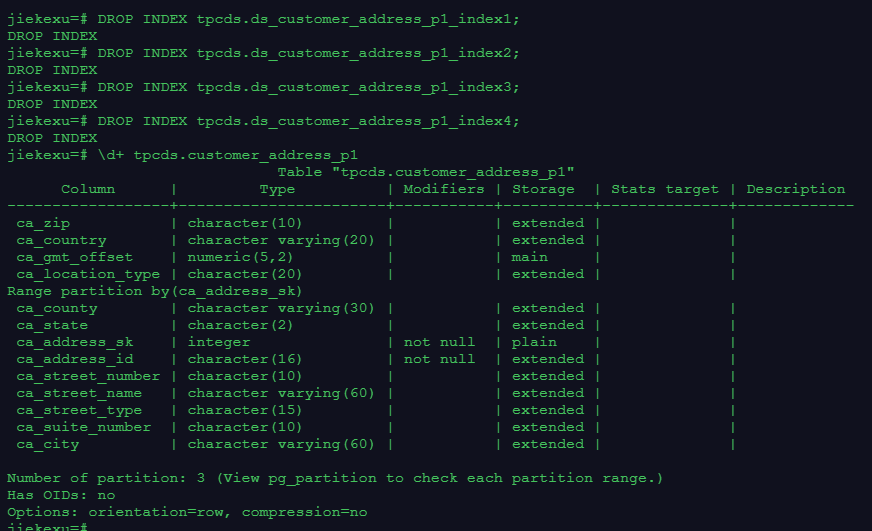Click the Number of partition: 3 line
This screenshot has height=531, width=872.
[335, 478]
